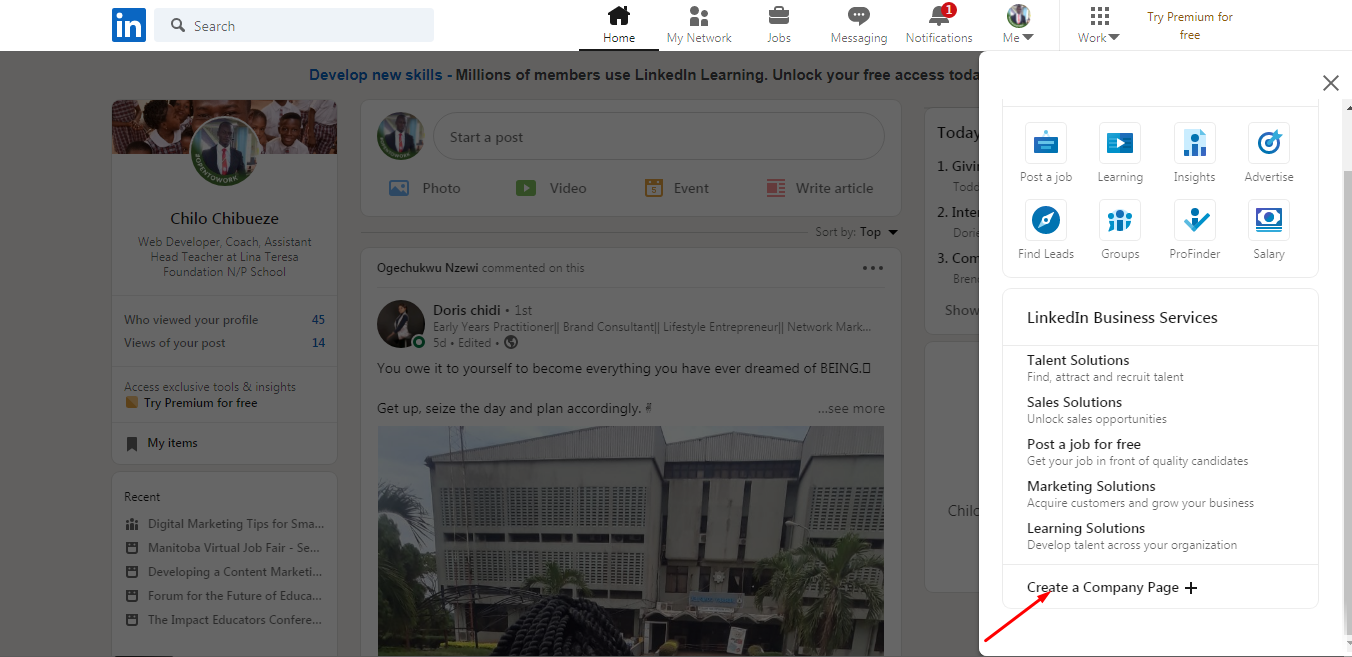Screen dimensions: 1352x657
Task: Open Messaging
Action: (859, 25)
